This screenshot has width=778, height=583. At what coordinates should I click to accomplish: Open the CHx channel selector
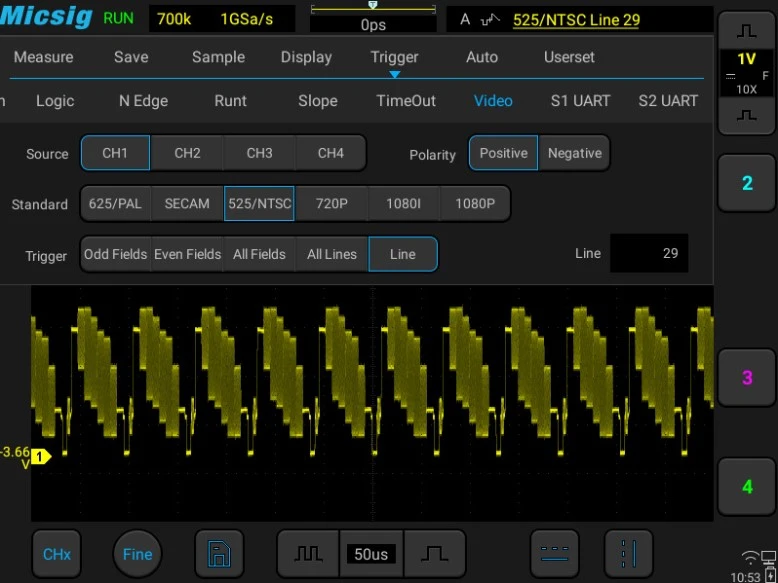(x=57, y=554)
